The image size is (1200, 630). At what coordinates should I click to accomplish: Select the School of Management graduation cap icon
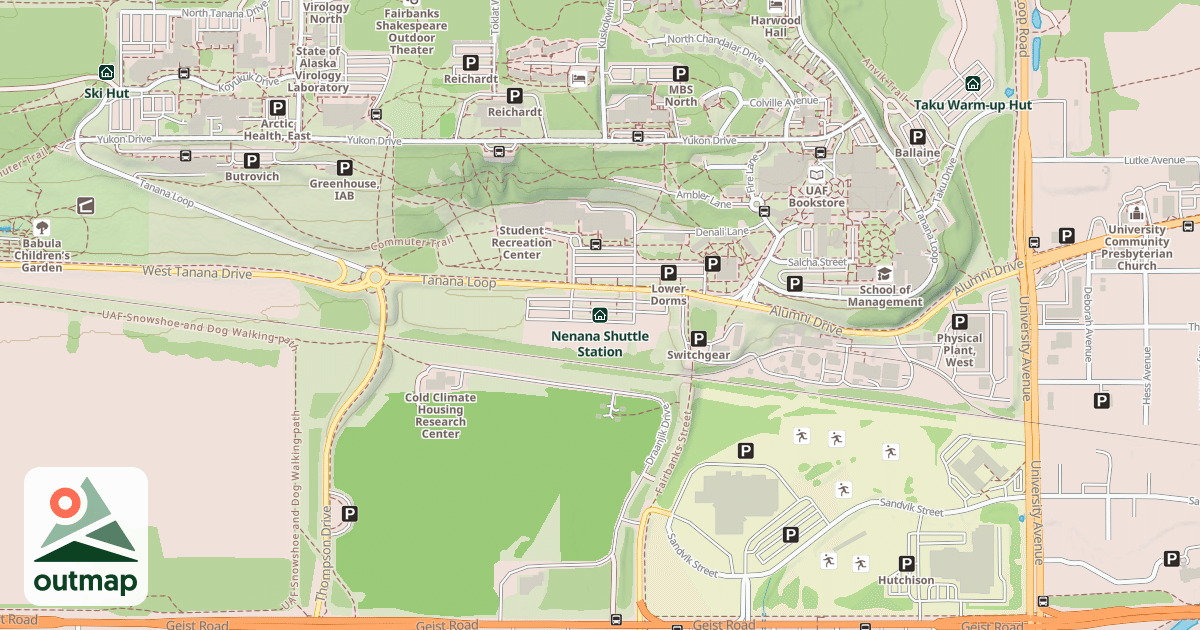tap(884, 273)
